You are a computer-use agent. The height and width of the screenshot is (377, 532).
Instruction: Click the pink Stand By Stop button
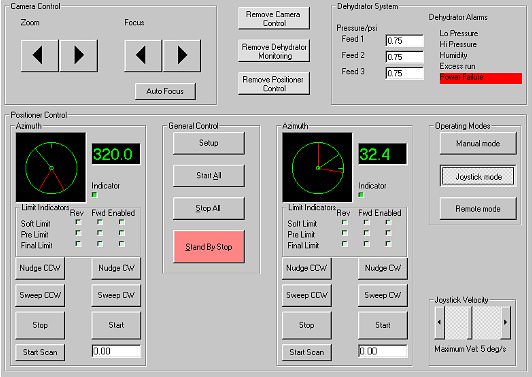209,247
